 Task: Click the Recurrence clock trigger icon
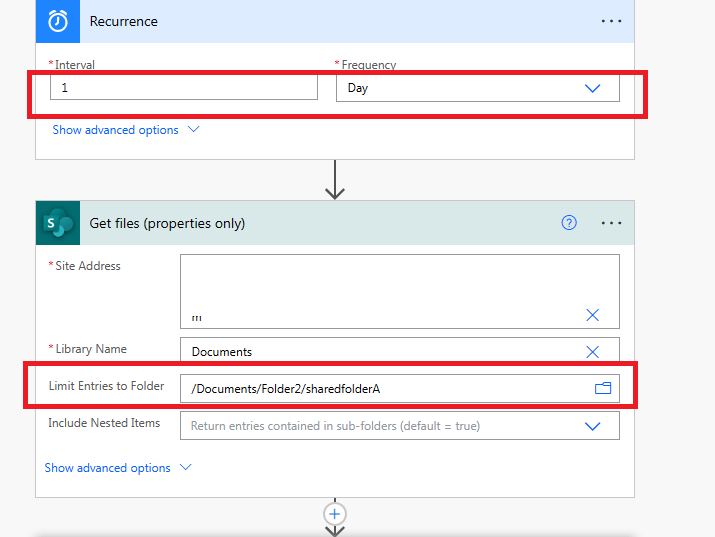[x=58, y=21]
